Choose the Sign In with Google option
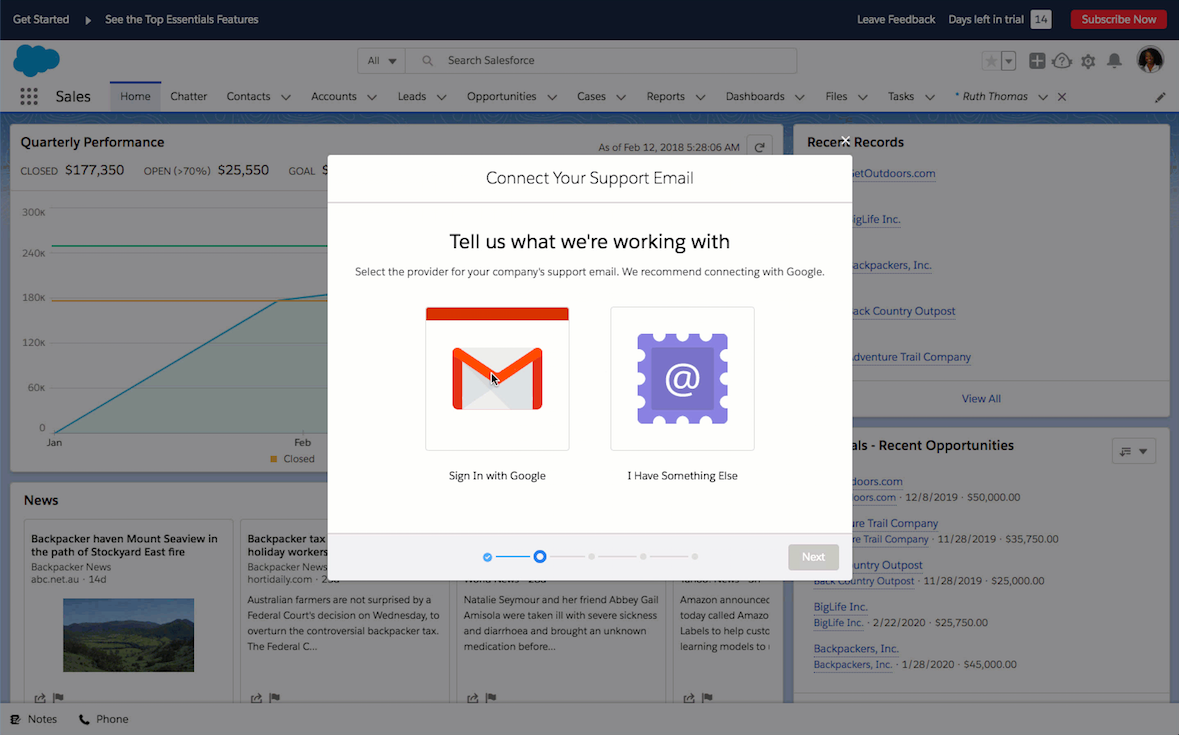 (x=497, y=379)
